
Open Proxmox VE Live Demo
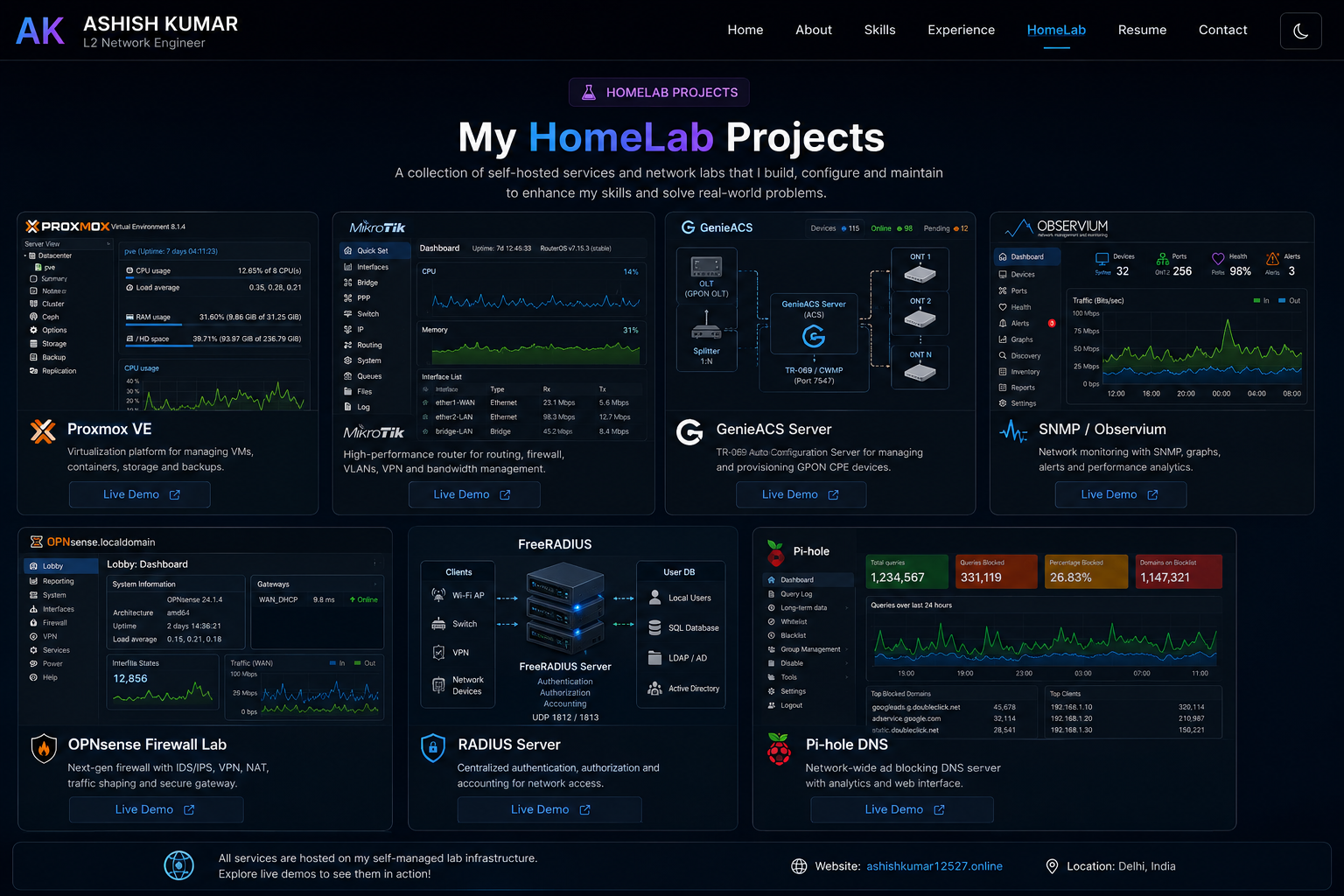click(x=140, y=494)
